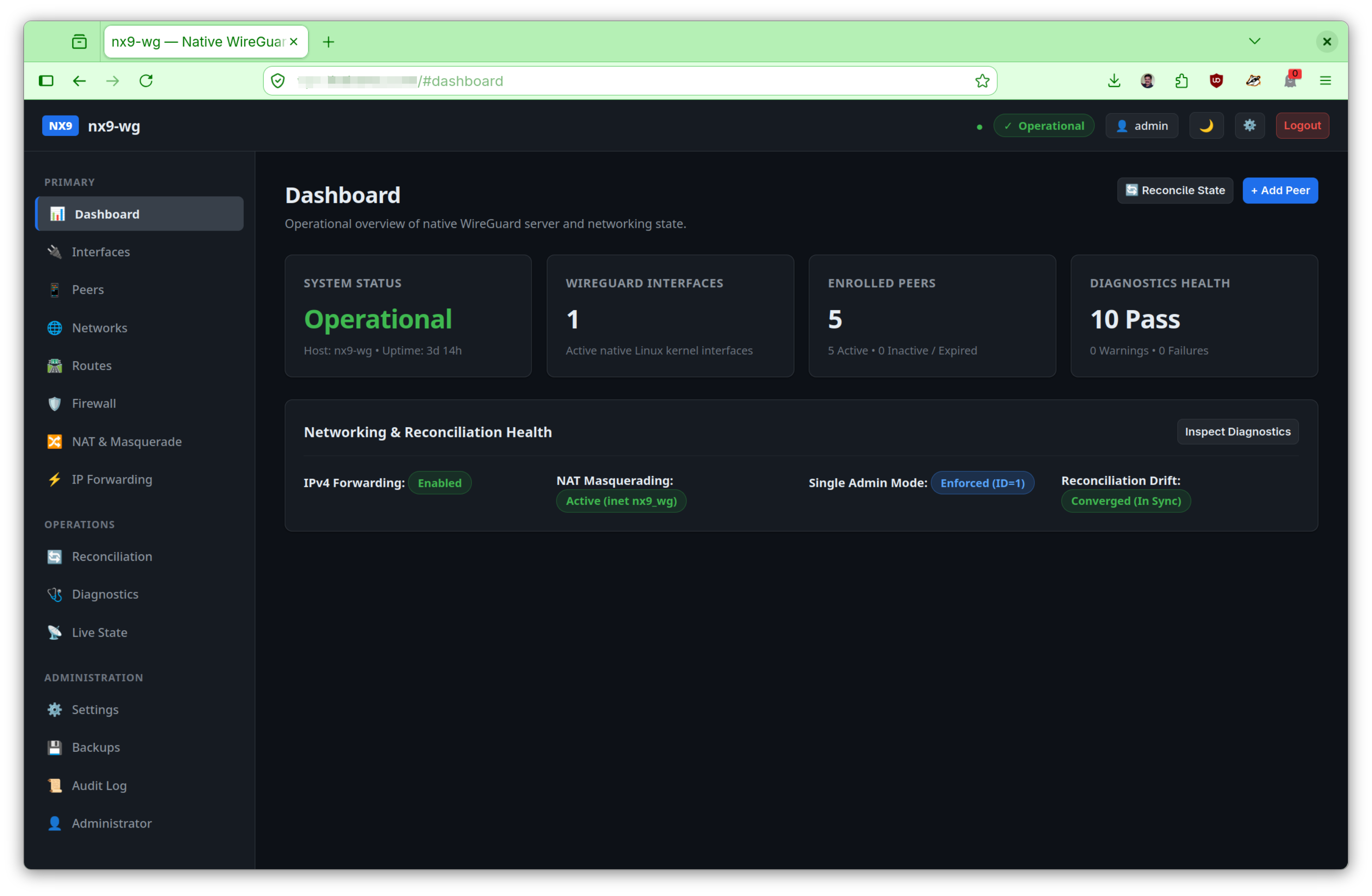Click the address bar URL field
Screen dimensions: 1372x896
[630, 80]
